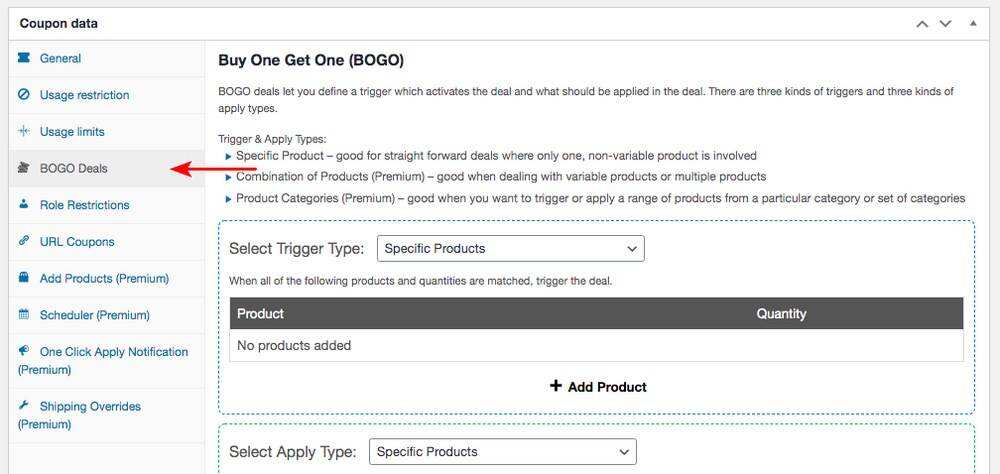Open One Click Apply Notification tab
The height and width of the screenshot is (474, 1000).
click(x=113, y=352)
